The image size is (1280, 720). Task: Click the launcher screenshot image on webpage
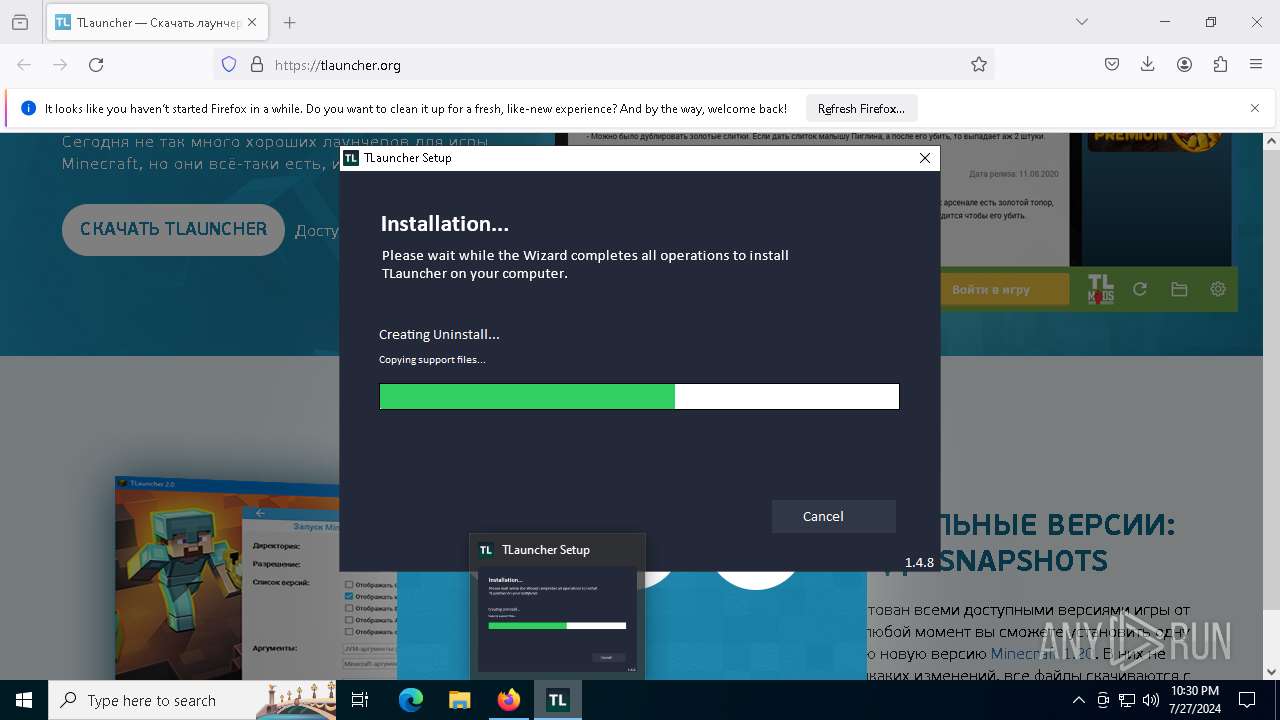click(x=228, y=578)
